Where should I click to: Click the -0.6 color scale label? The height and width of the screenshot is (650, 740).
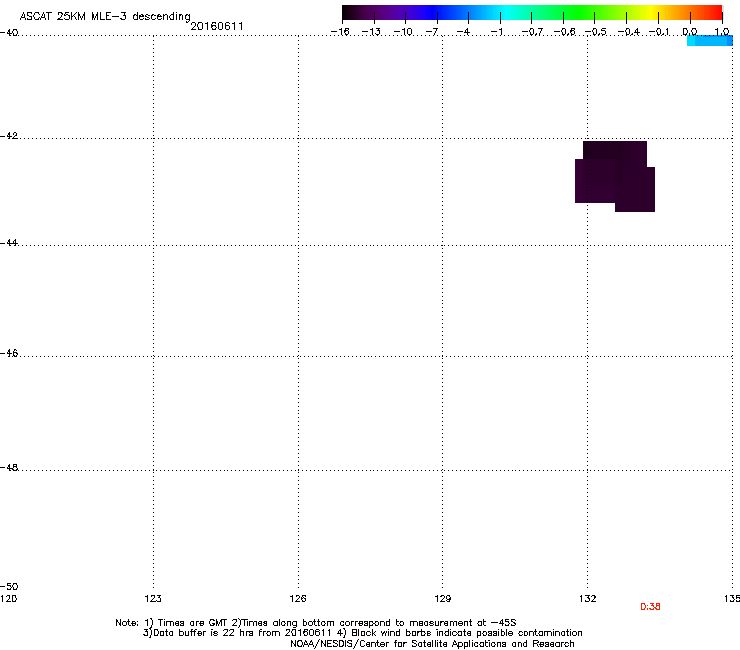click(564, 32)
